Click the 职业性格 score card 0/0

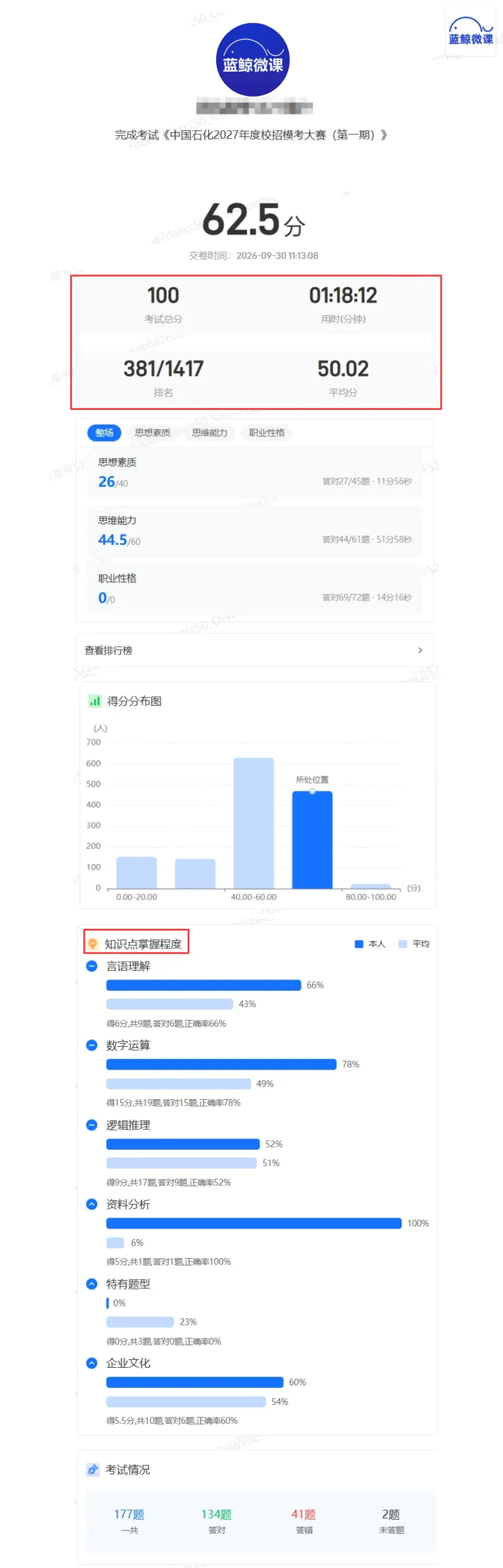tap(254, 589)
